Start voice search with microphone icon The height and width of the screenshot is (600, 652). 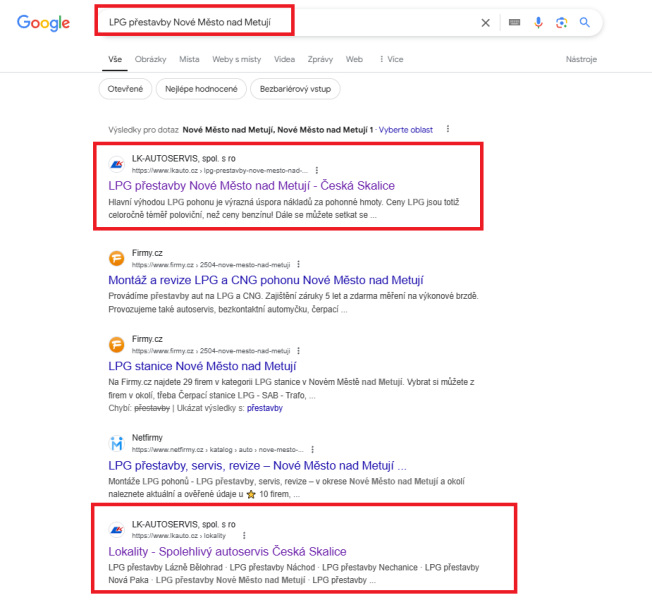point(538,22)
